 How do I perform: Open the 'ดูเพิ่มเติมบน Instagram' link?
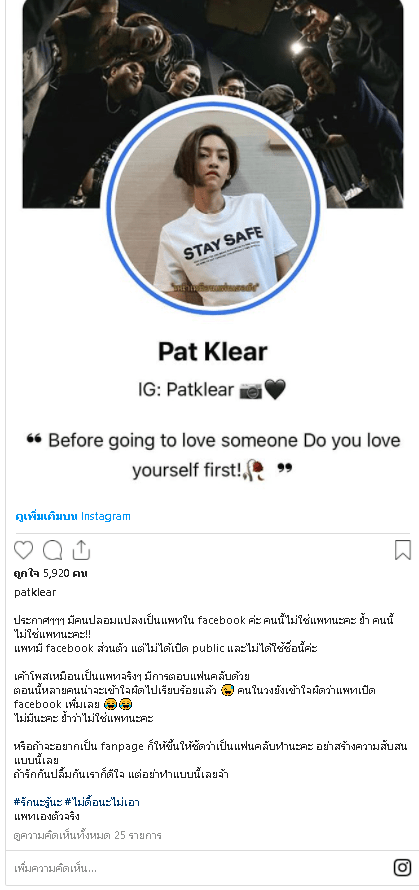(x=73, y=516)
